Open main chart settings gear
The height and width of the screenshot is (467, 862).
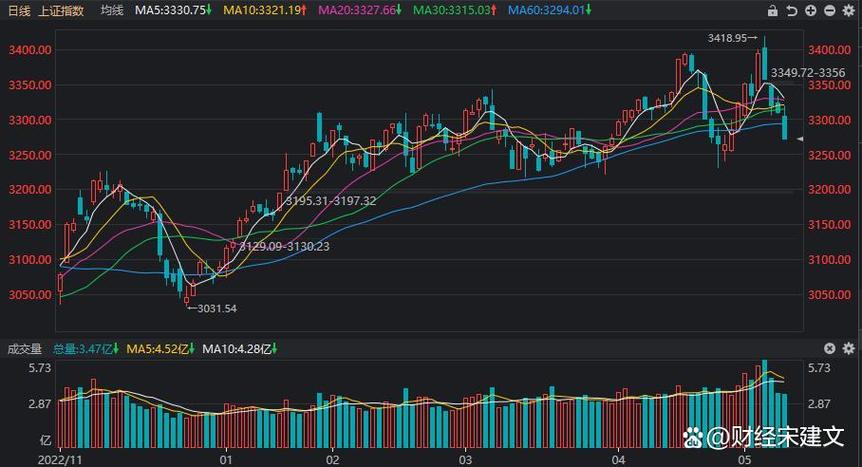coord(849,11)
